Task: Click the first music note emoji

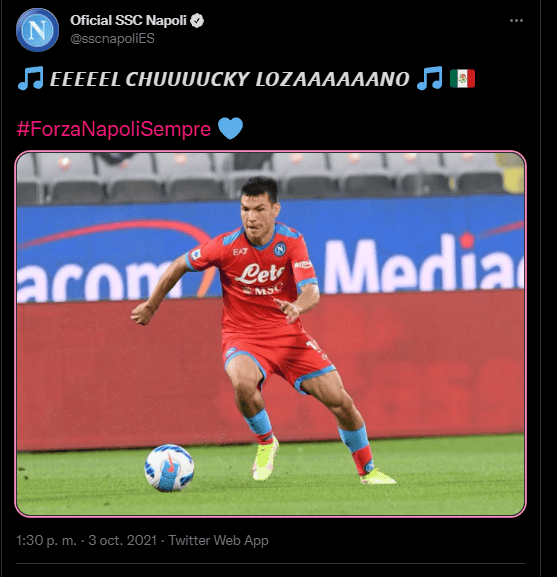Action: pos(31,78)
